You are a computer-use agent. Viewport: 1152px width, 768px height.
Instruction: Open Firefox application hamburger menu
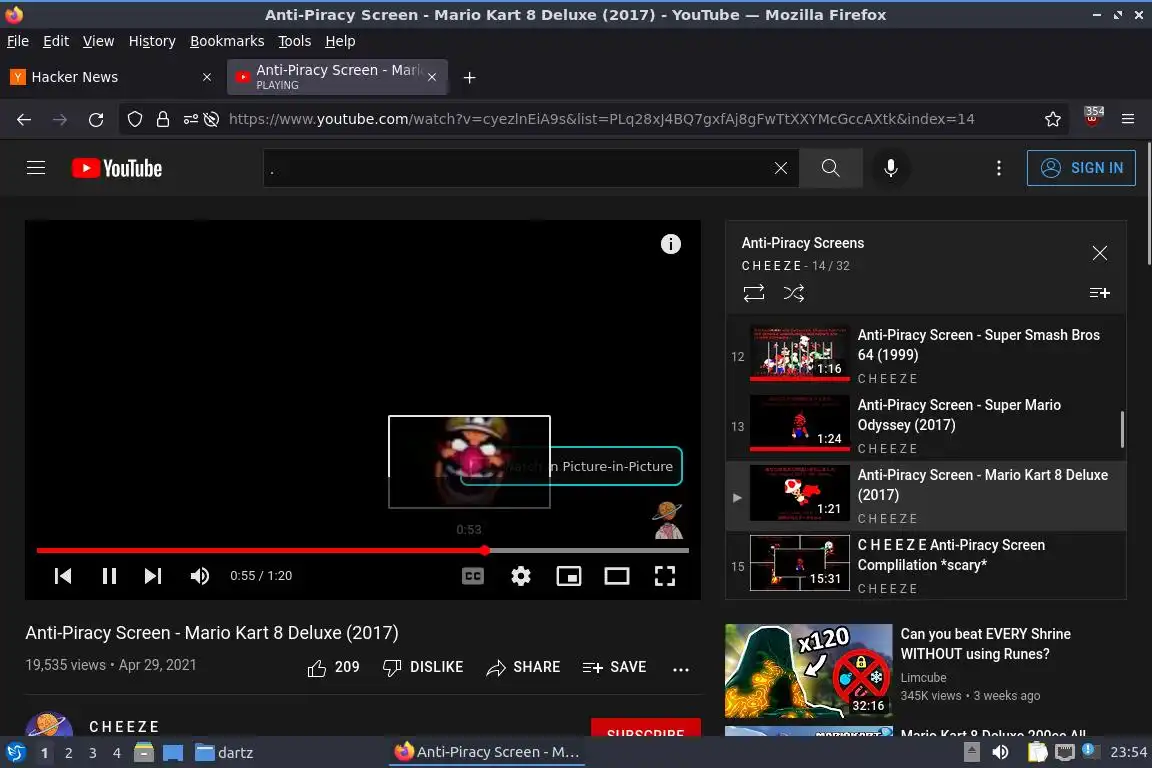1128,119
